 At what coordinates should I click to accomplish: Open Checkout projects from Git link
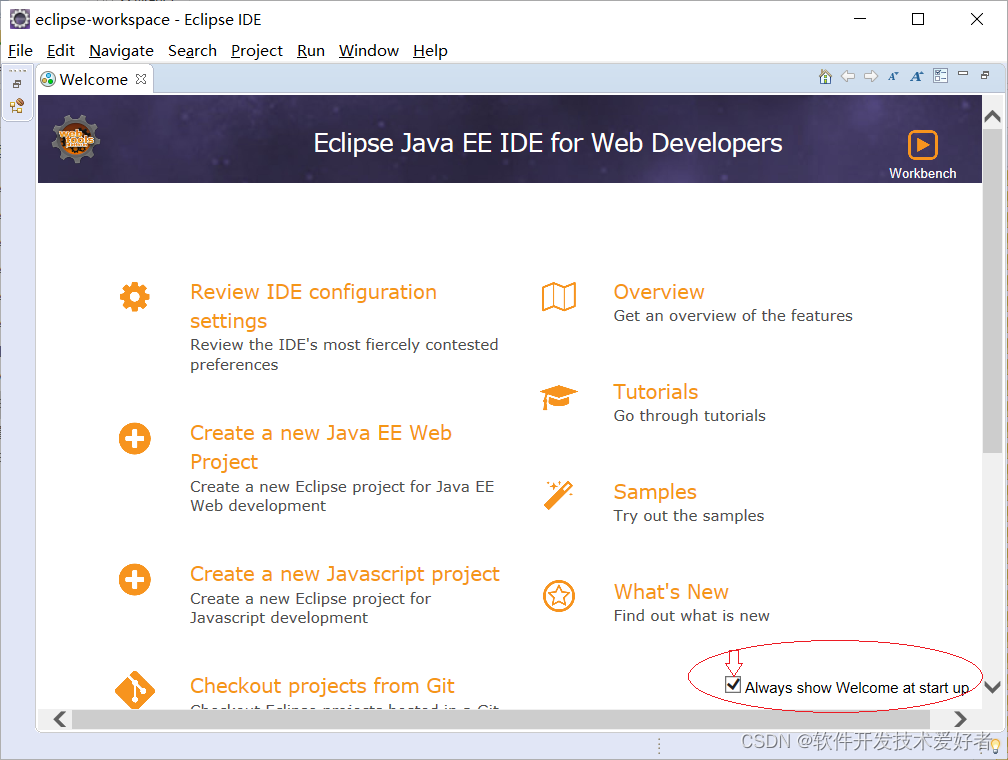click(322, 685)
